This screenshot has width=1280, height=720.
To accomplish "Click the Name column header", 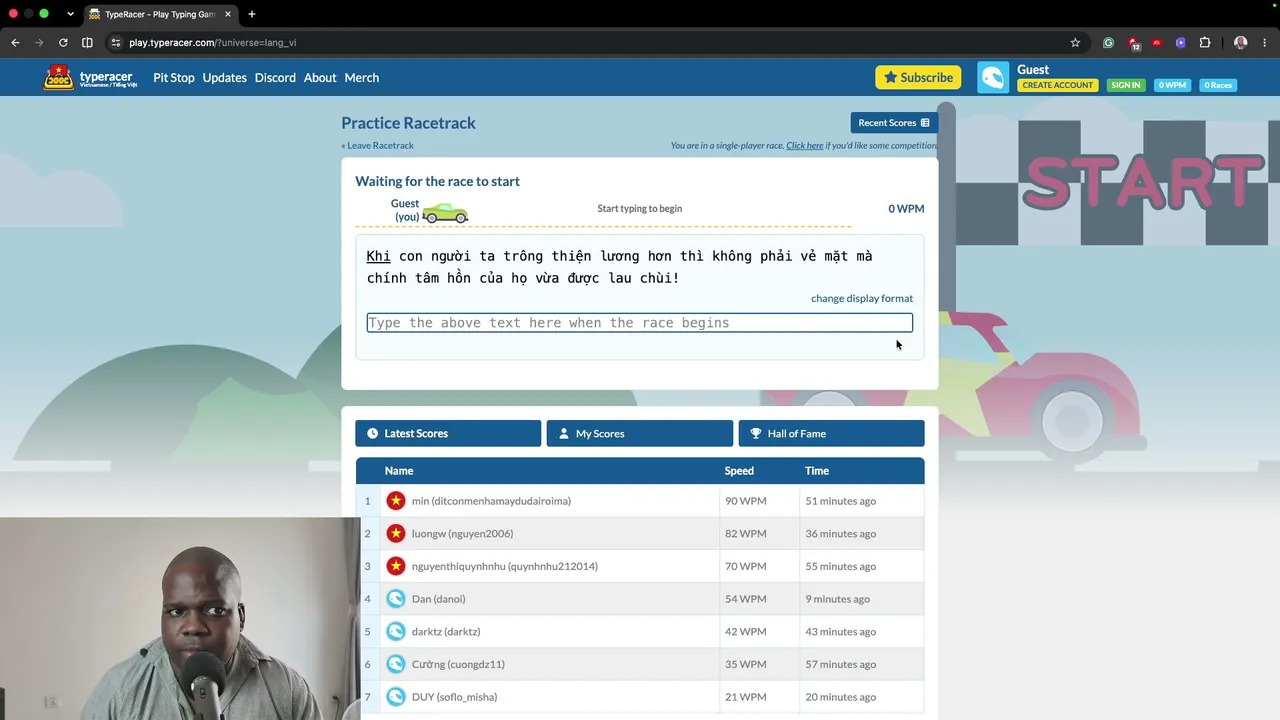I will click(399, 471).
